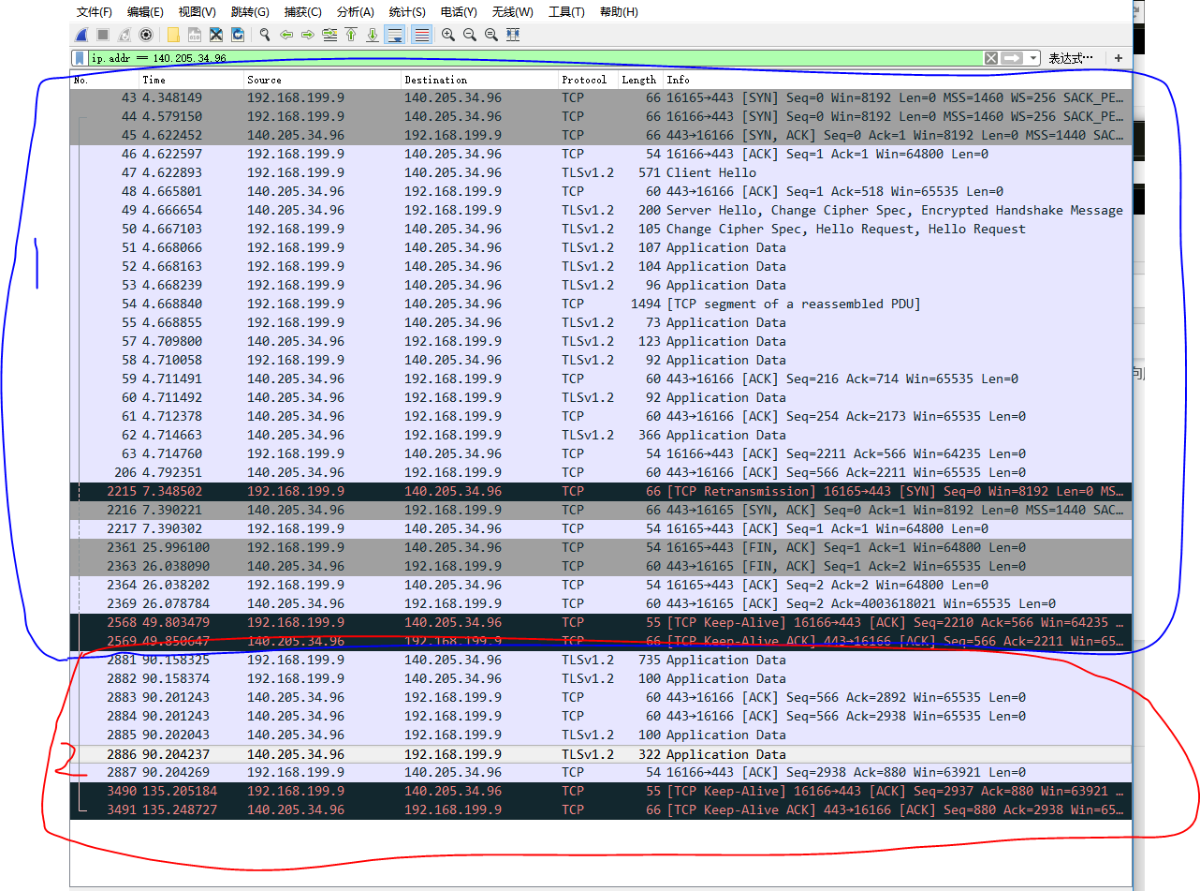
Task: Select packet 47 Client Hello row
Action: click(x=601, y=173)
